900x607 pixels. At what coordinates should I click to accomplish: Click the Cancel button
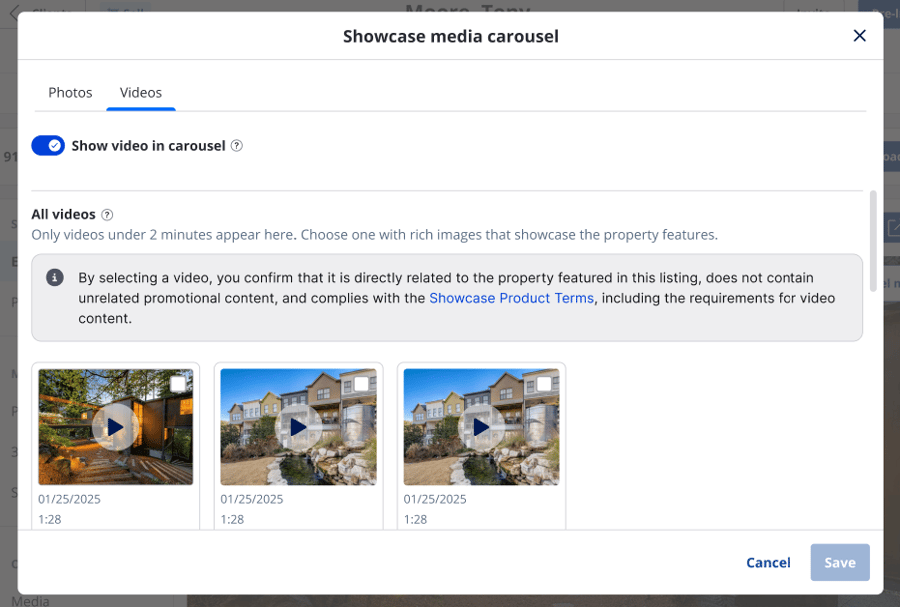768,563
